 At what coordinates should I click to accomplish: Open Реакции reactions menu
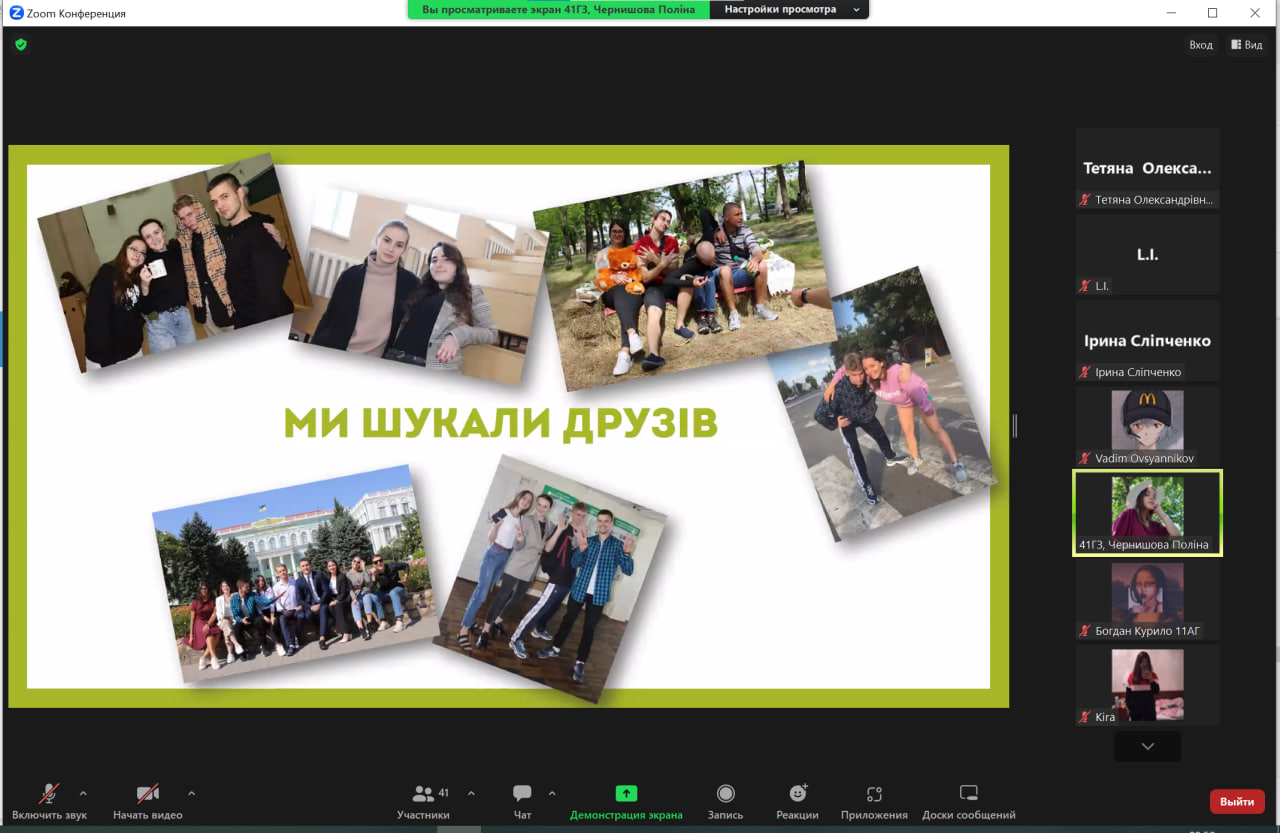pyautogui.click(x=797, y=801)
